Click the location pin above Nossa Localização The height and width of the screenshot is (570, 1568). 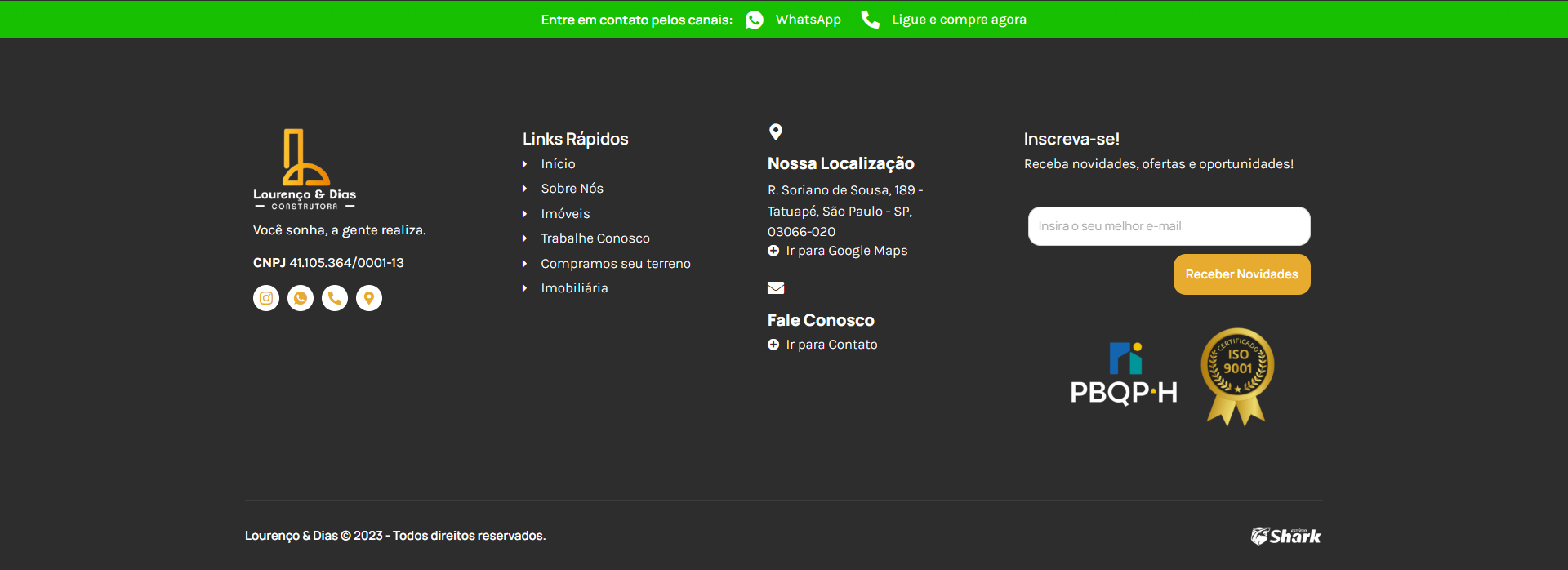click(x=776, y=131)
